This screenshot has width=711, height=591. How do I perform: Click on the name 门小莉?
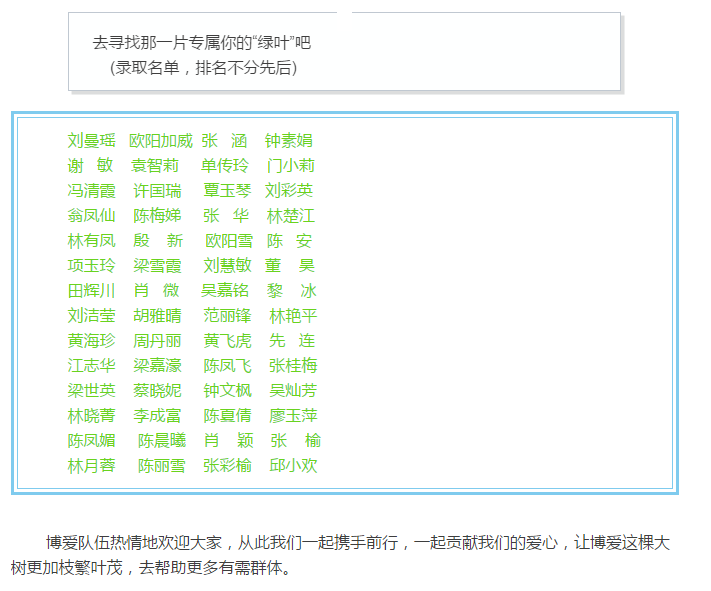pos(291,165)
